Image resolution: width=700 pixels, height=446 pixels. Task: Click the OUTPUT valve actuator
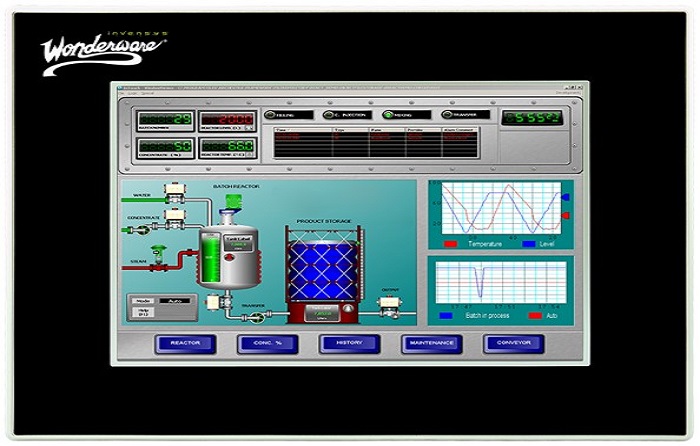pyautogui.click(x=390, y=303)
